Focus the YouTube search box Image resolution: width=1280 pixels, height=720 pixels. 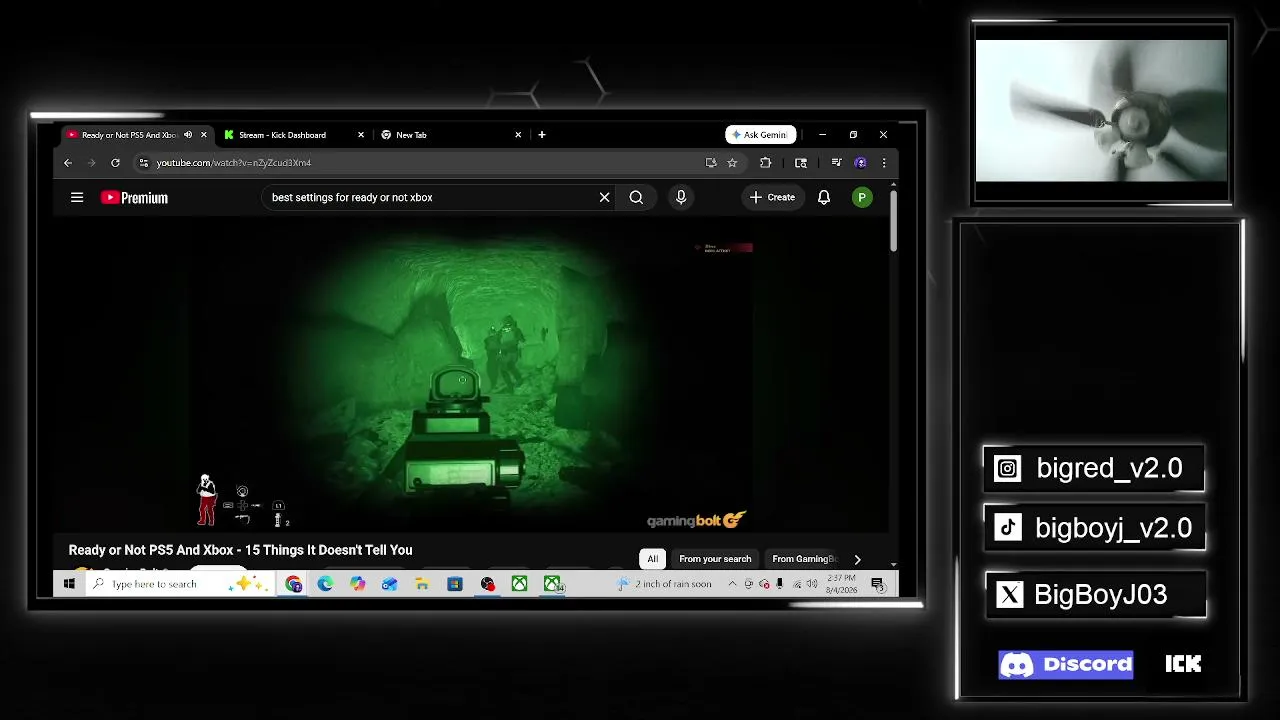(x=430, y=197)
